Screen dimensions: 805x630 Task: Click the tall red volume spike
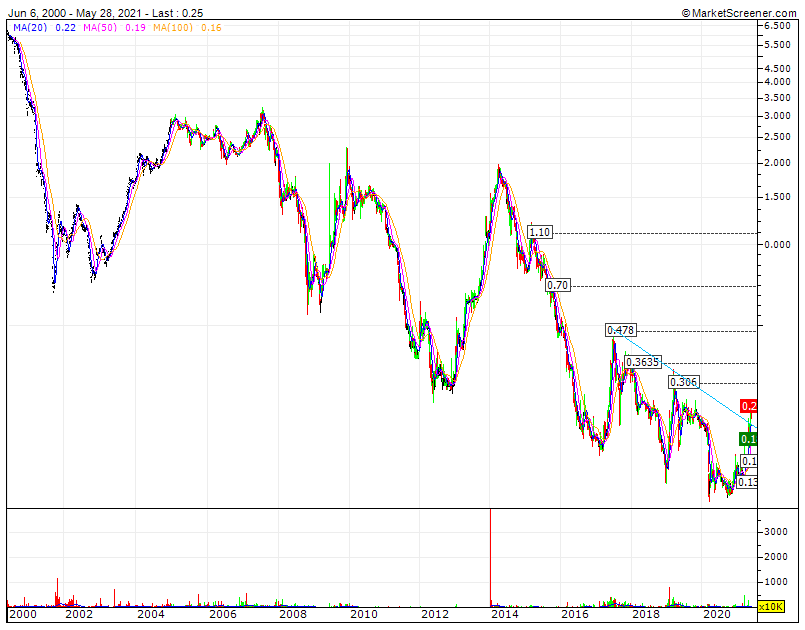pos(491,558)
